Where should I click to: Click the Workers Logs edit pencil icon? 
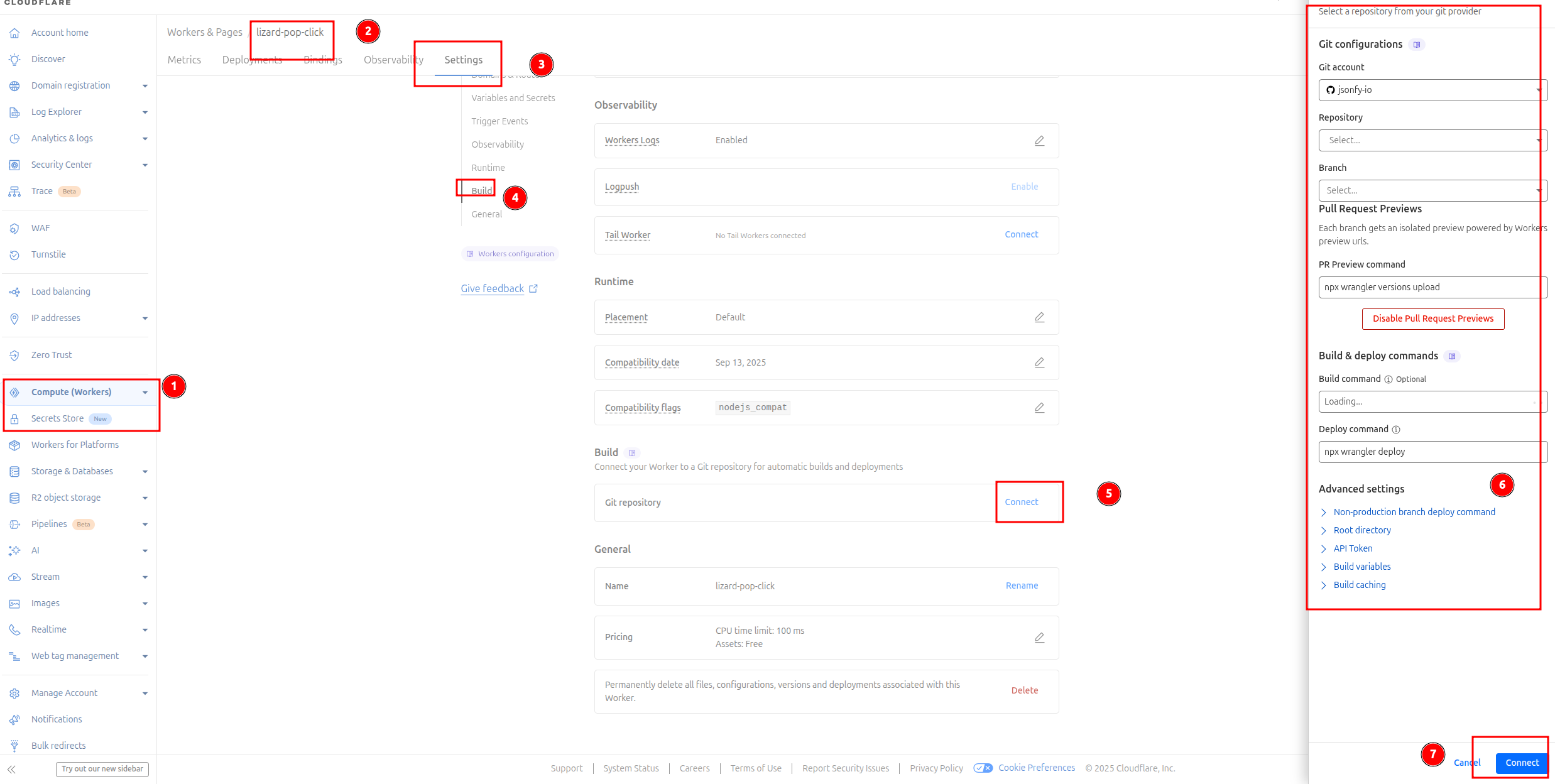pos(1039,141)
